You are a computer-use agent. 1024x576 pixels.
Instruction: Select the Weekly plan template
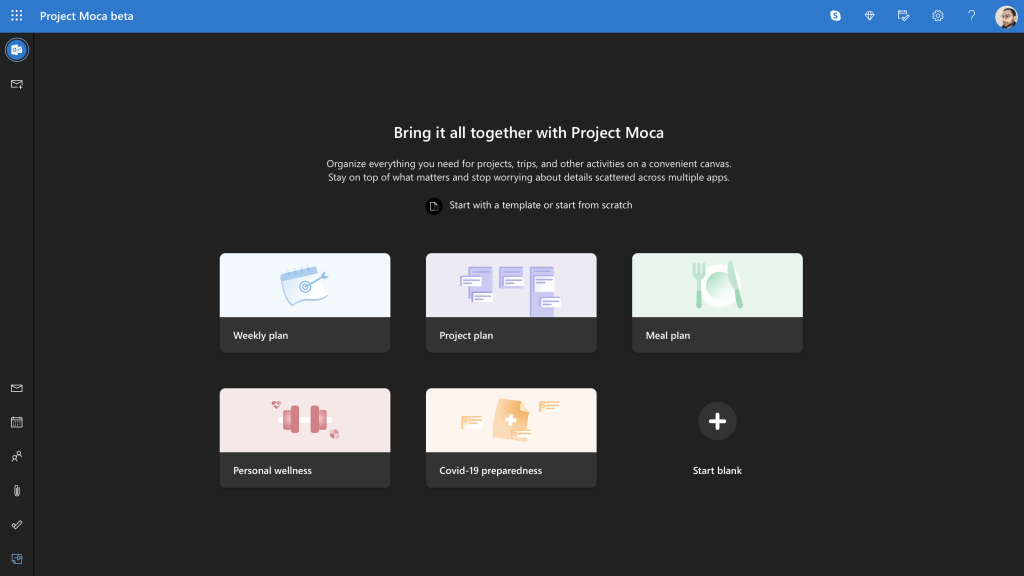[305, 302]
